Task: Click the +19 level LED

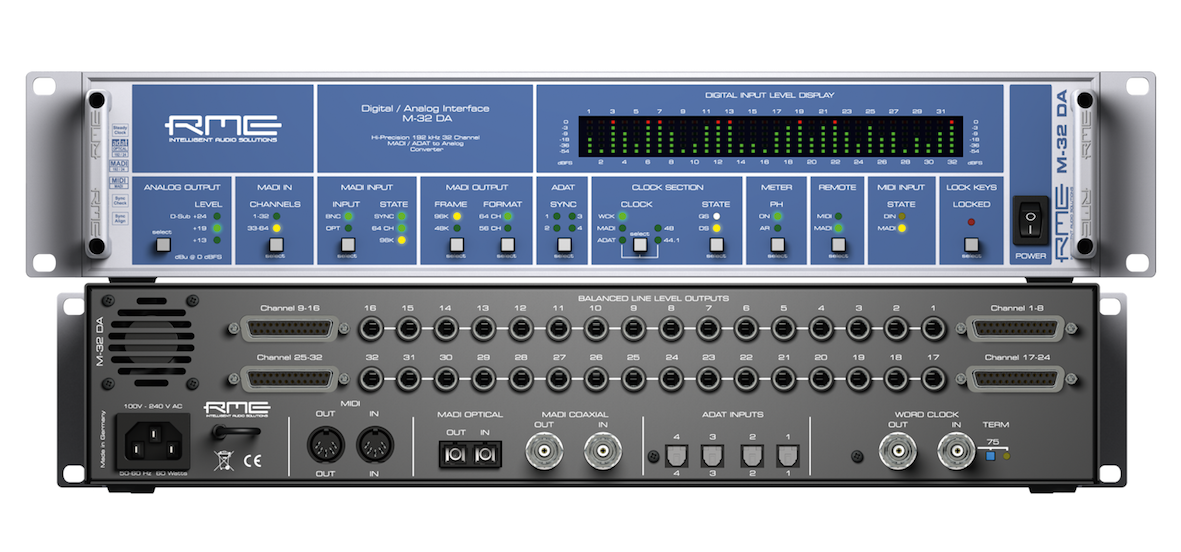Action: (217, 227)
